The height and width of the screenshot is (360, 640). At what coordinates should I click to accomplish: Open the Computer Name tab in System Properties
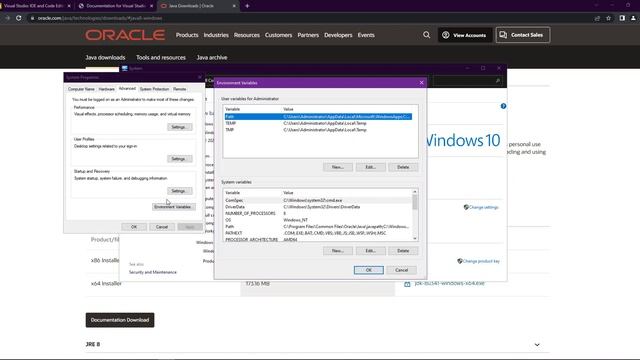81,89
